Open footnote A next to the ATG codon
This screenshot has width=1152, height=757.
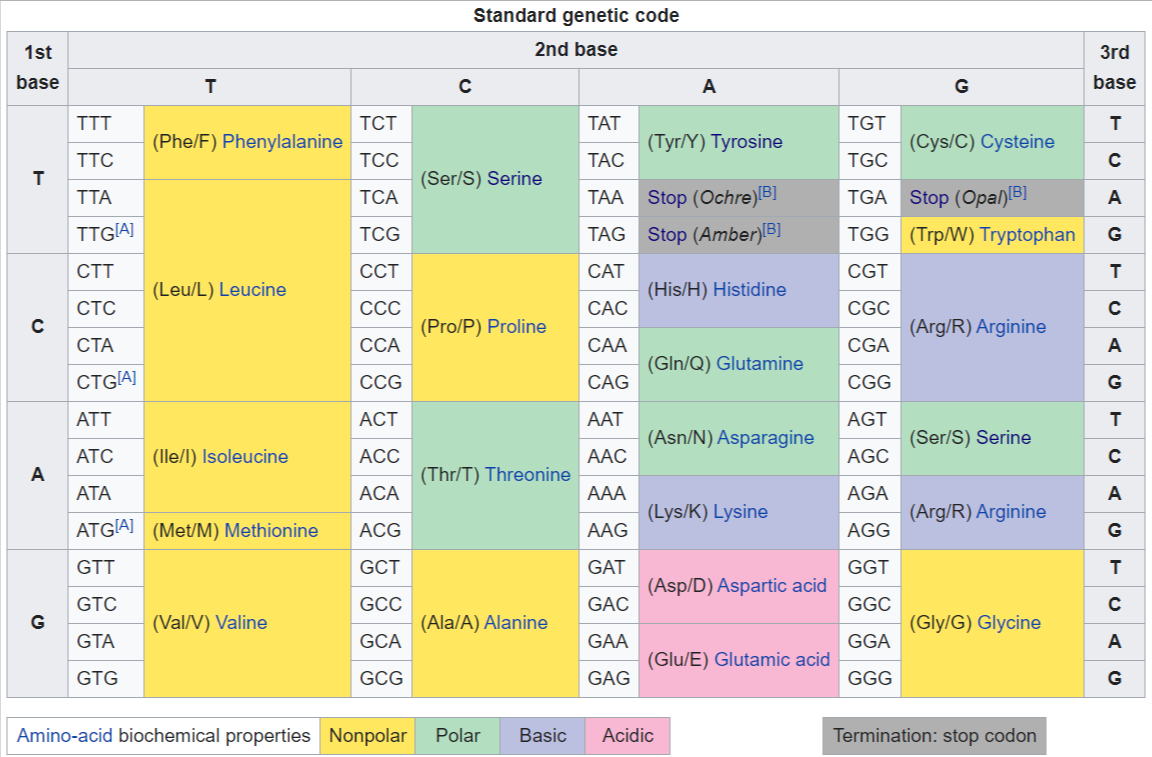125,525
